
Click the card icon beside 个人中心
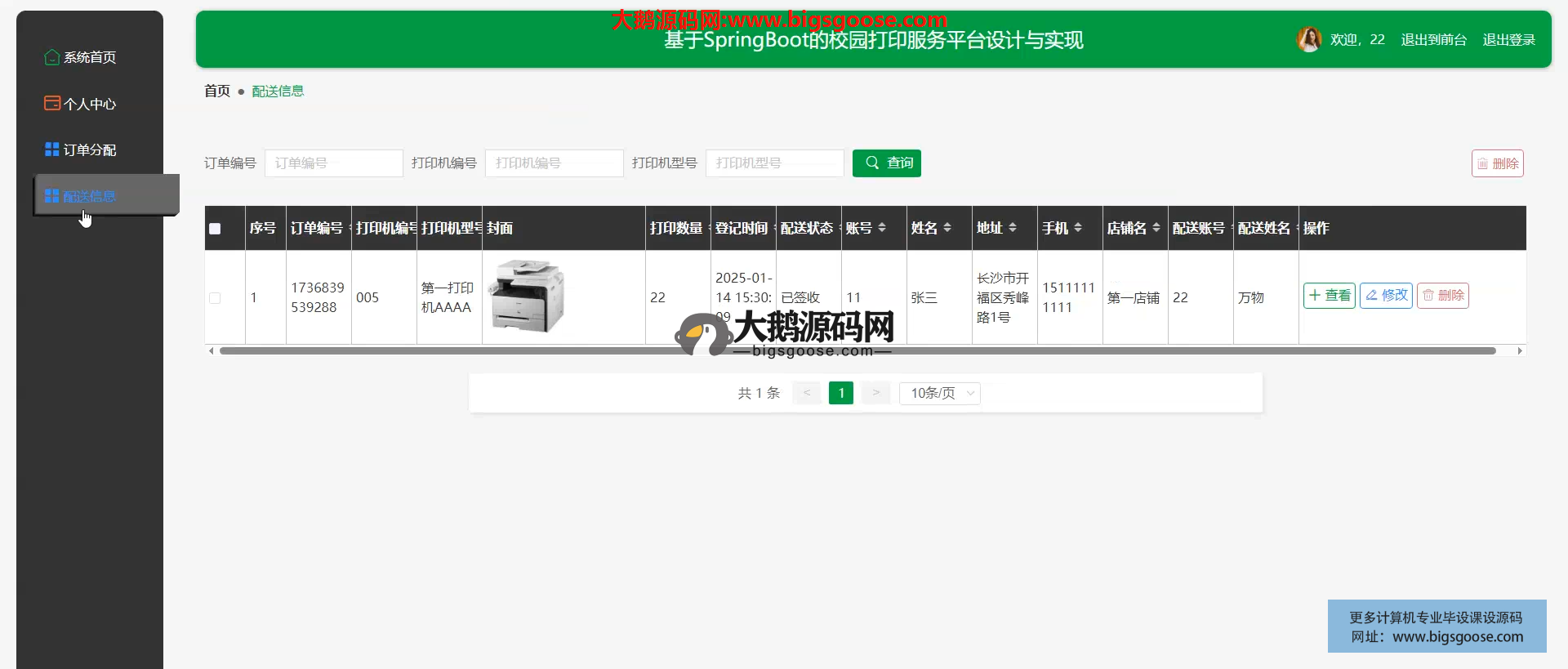pyautogui.click(x=51, y=104)
